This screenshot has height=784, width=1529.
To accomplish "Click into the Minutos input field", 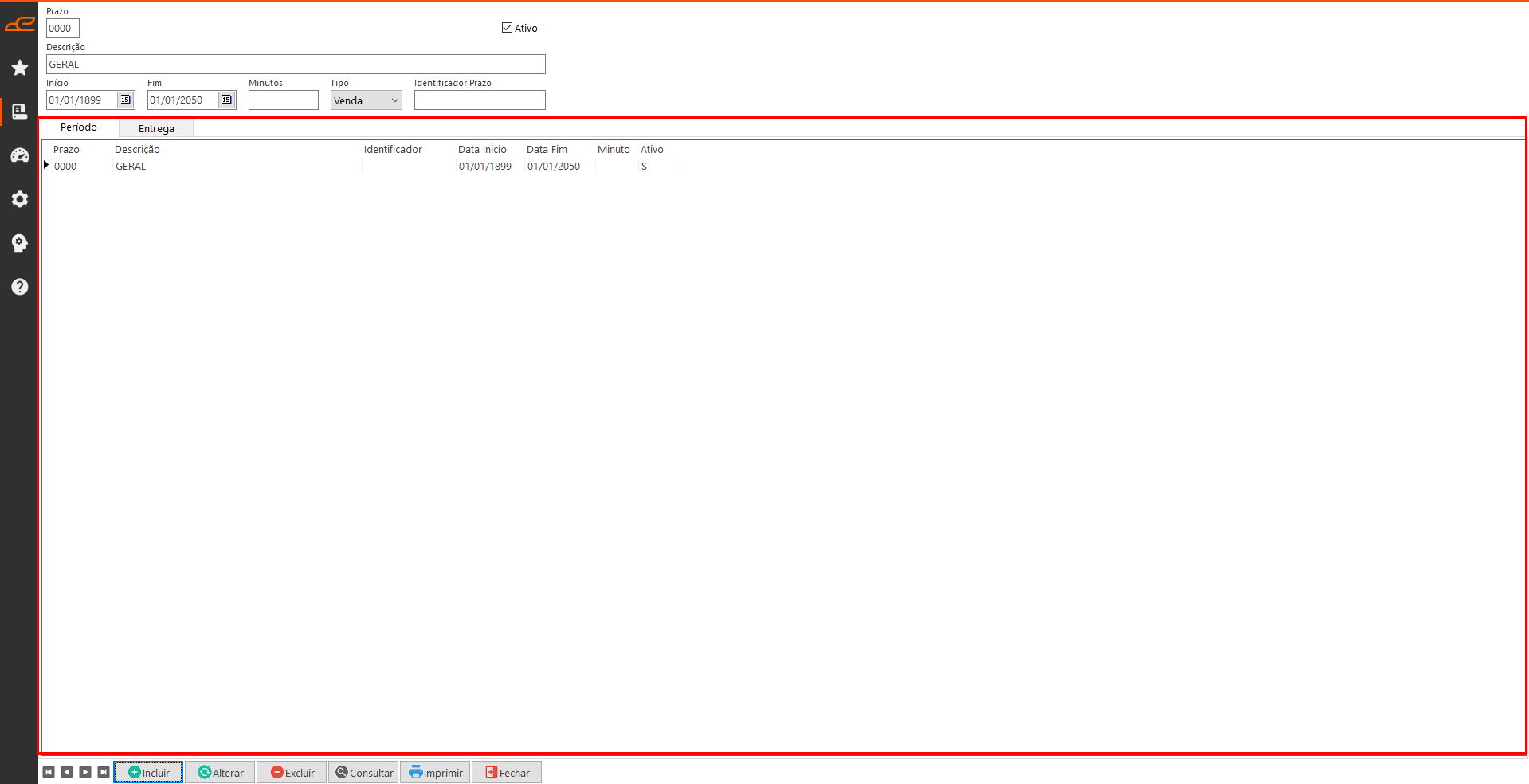I will (283, 100).
